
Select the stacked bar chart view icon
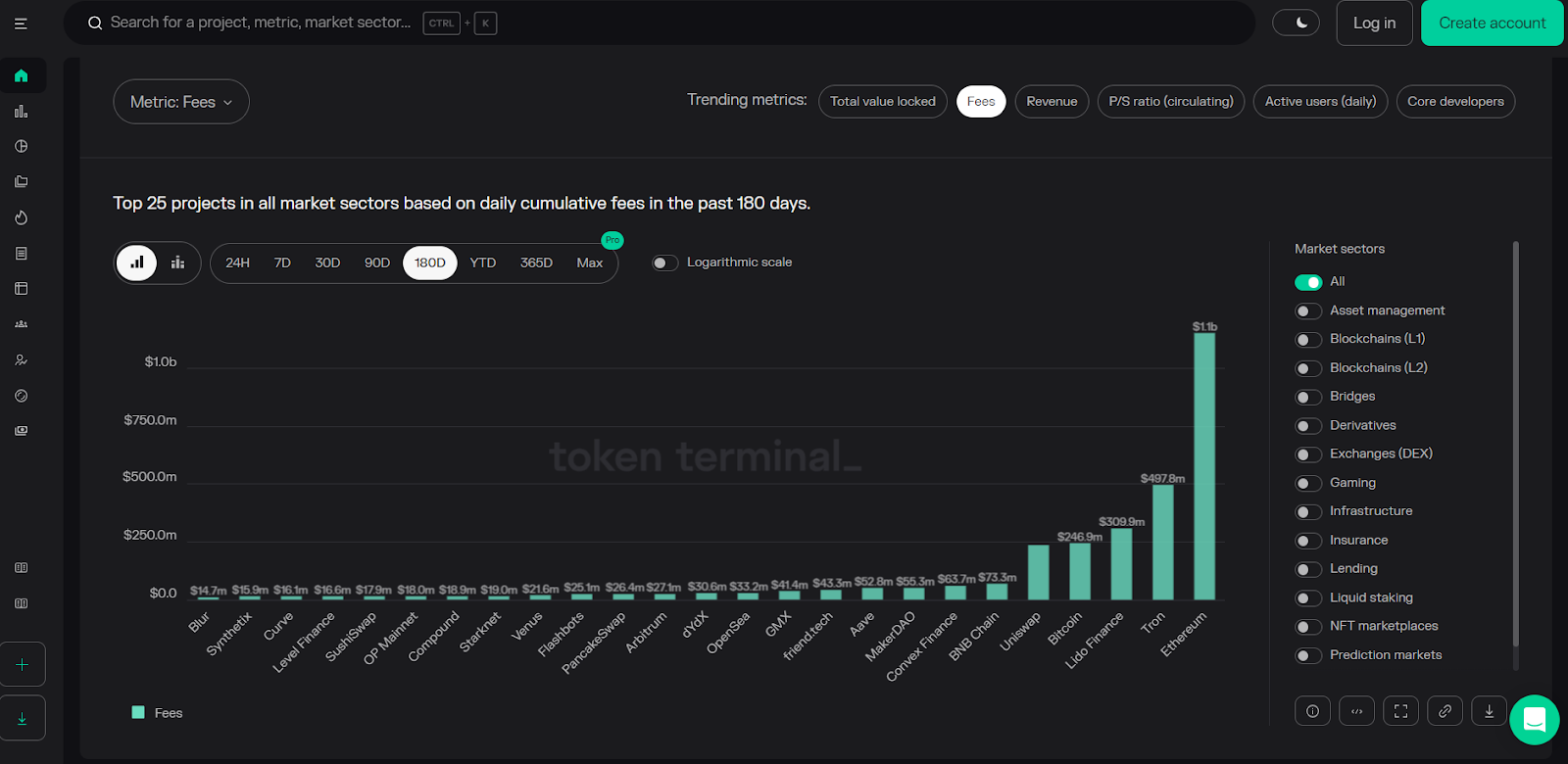(177, 263)
